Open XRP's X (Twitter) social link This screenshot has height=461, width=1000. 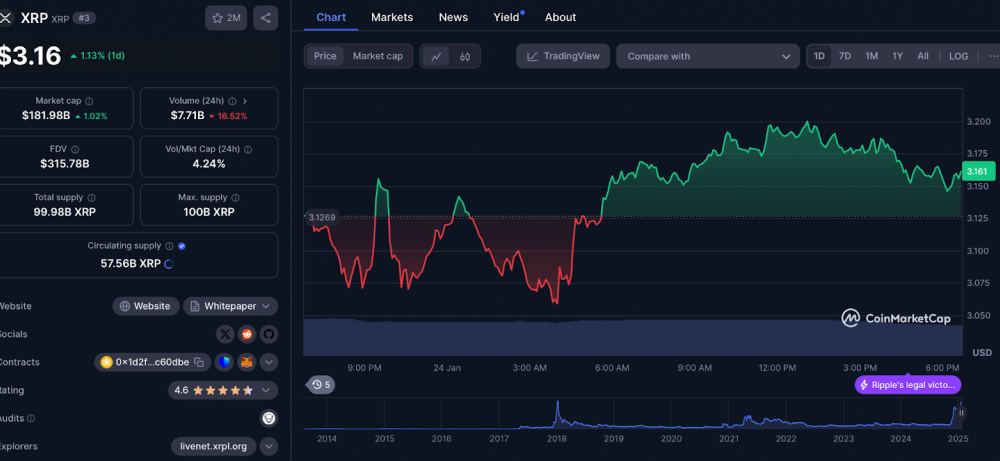pyautogui.click(x=225, y=334)
